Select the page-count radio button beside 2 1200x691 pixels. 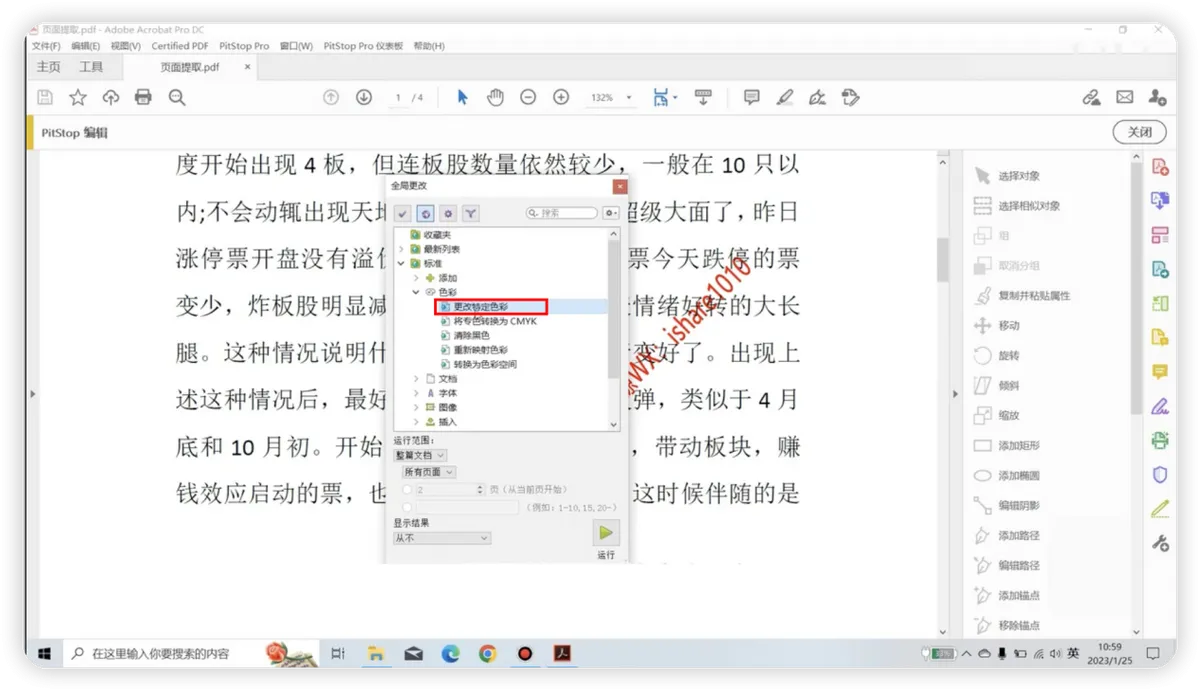(407, 490)
